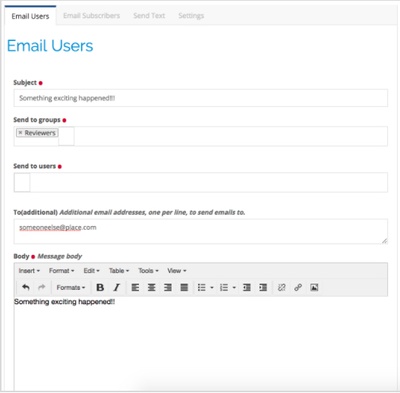Justify the body text
Screen dimensions: 400x393
click(x=184, y=287)
